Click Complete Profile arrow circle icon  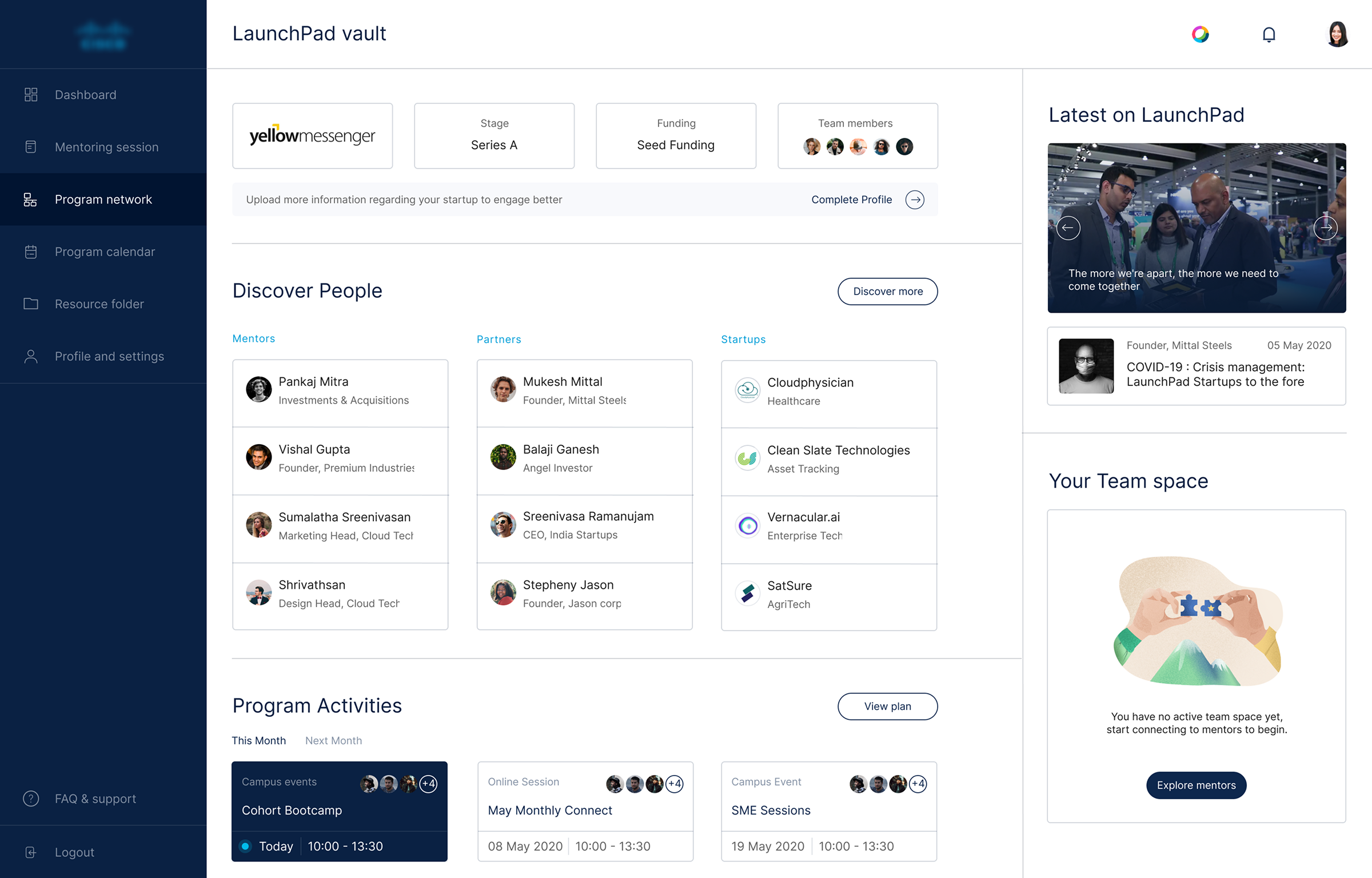coord(915,200)
